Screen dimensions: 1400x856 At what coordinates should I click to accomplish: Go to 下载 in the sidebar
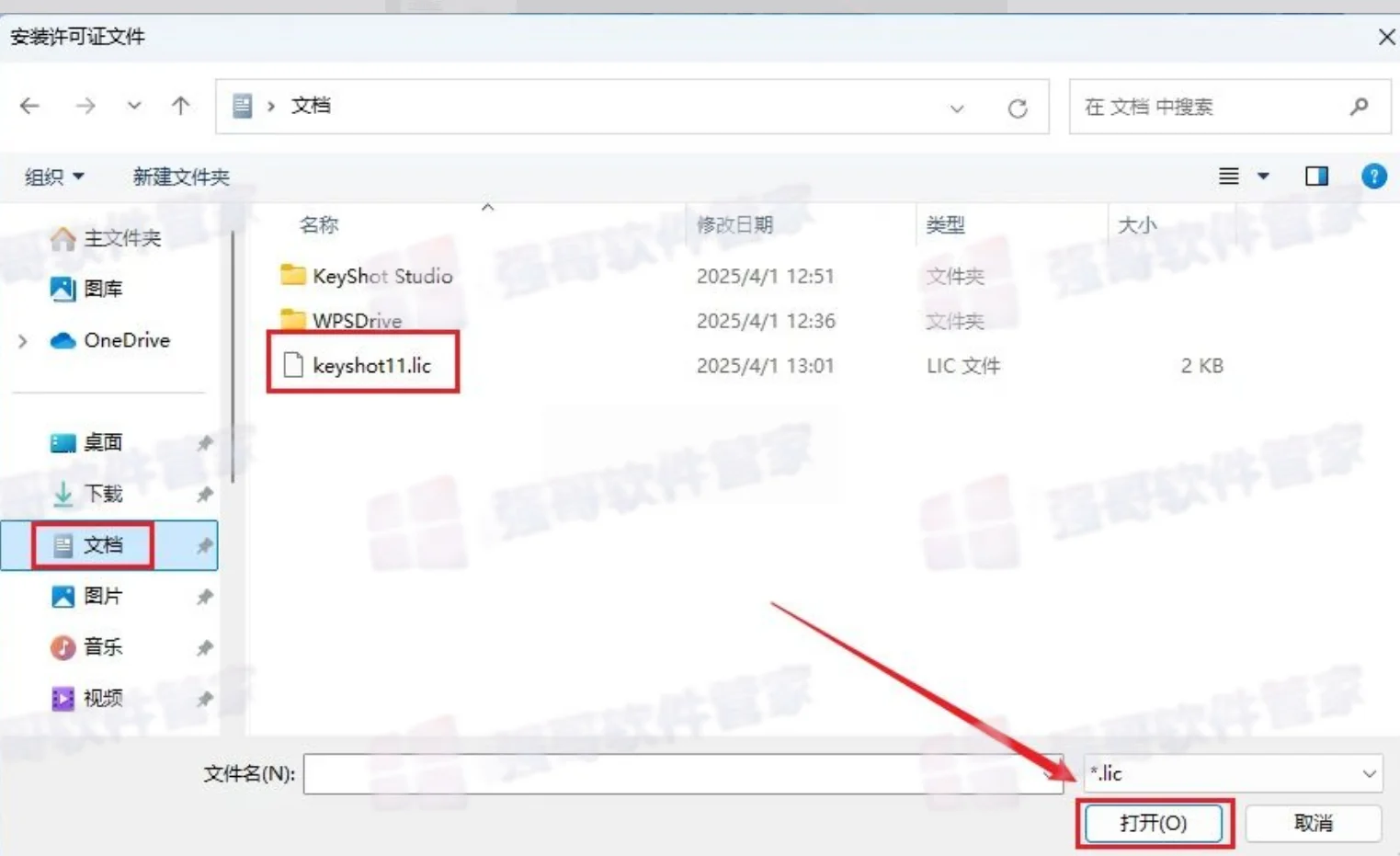tap(103, 495)
